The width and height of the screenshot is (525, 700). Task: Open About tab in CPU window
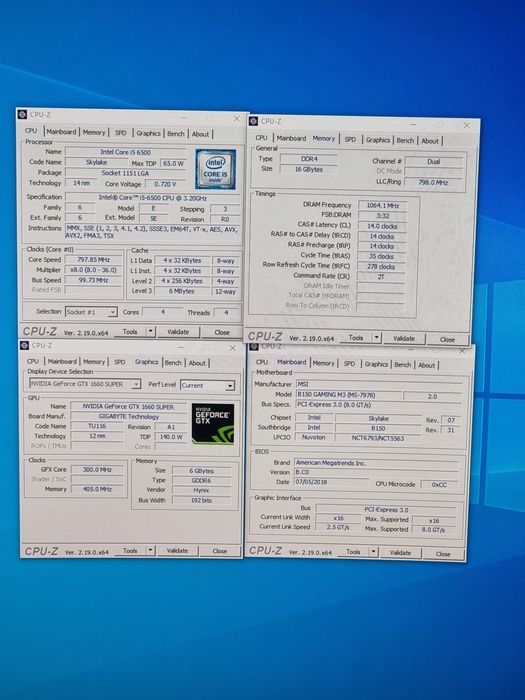pos(200,134)
